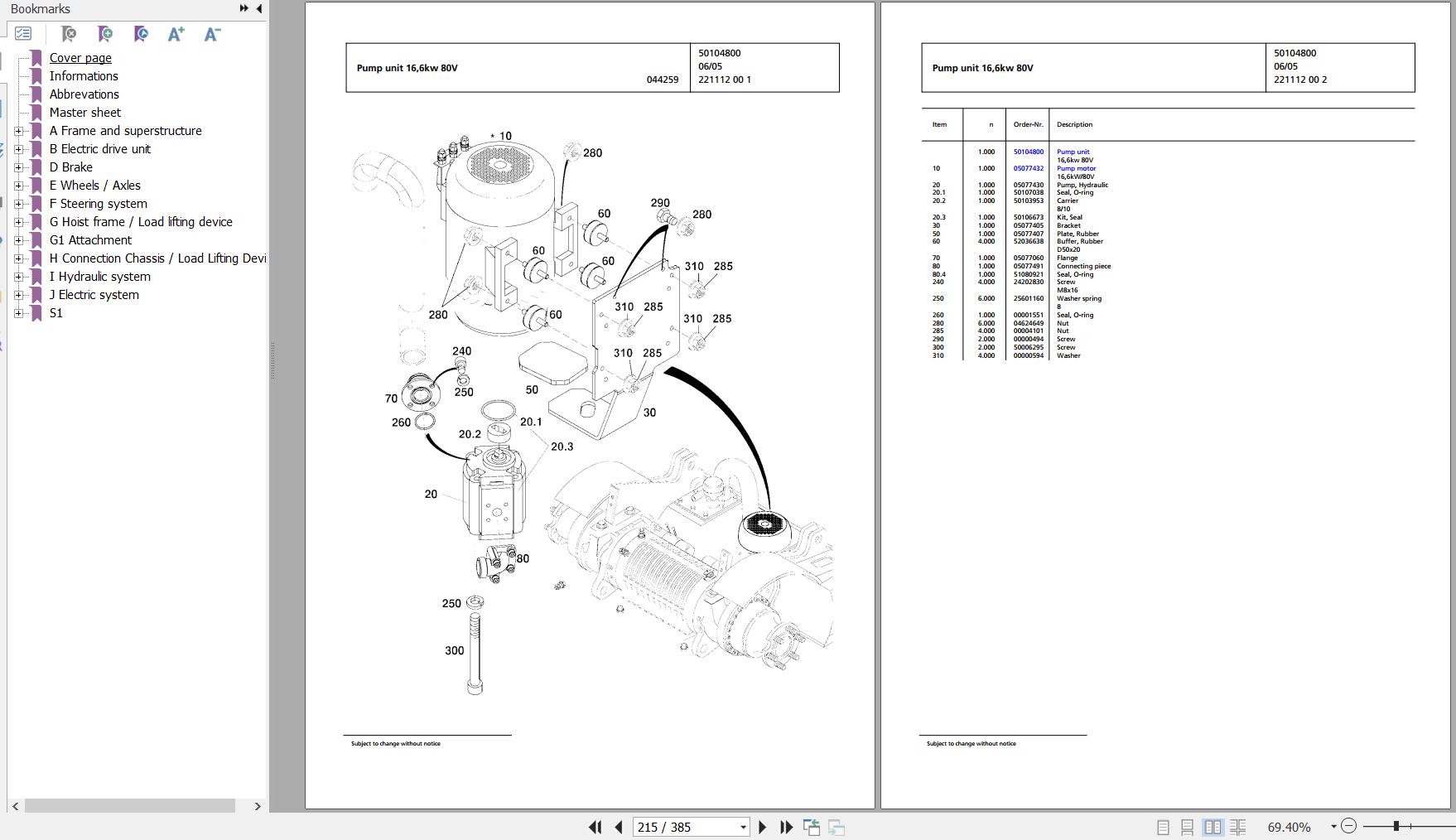This screenshot has width=1456, height=840.
Task: Increase bookmark font size with A+ icon
Action: (x=176, y=34)
